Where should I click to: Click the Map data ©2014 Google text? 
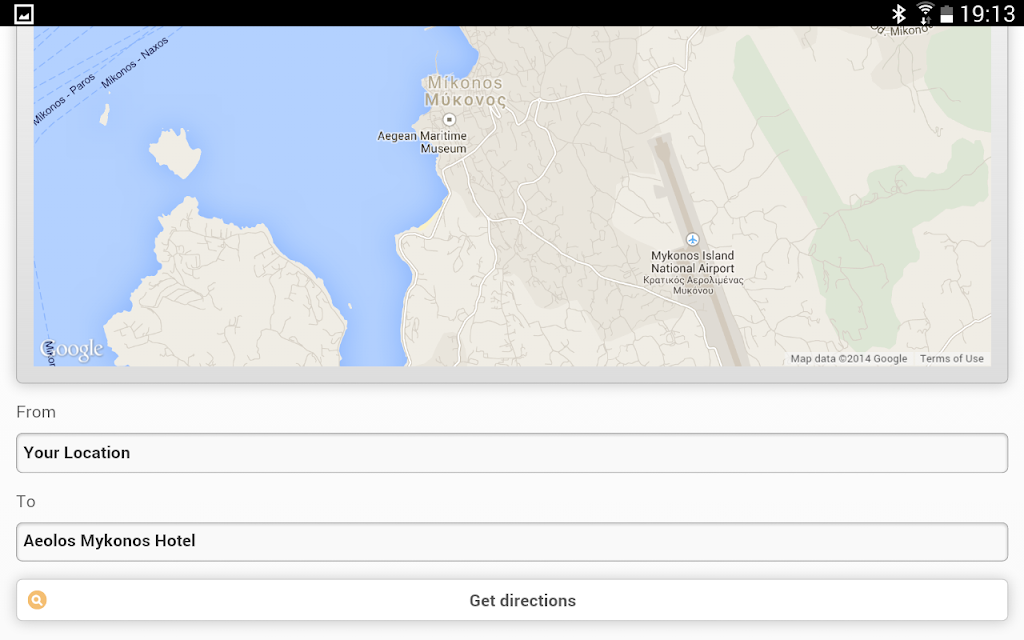point(848,359)
